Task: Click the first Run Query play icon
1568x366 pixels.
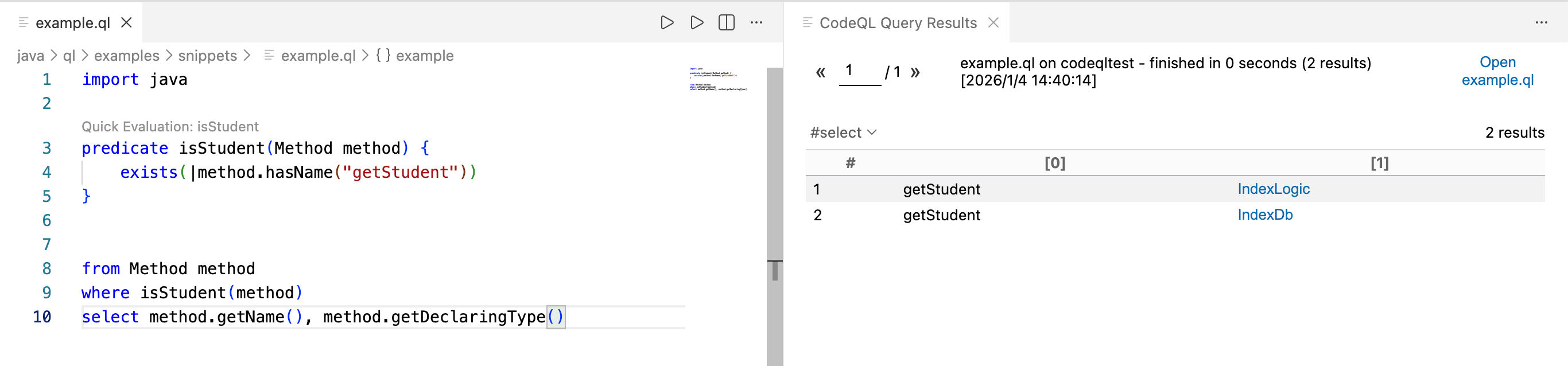Action: (x=666, y=22)
